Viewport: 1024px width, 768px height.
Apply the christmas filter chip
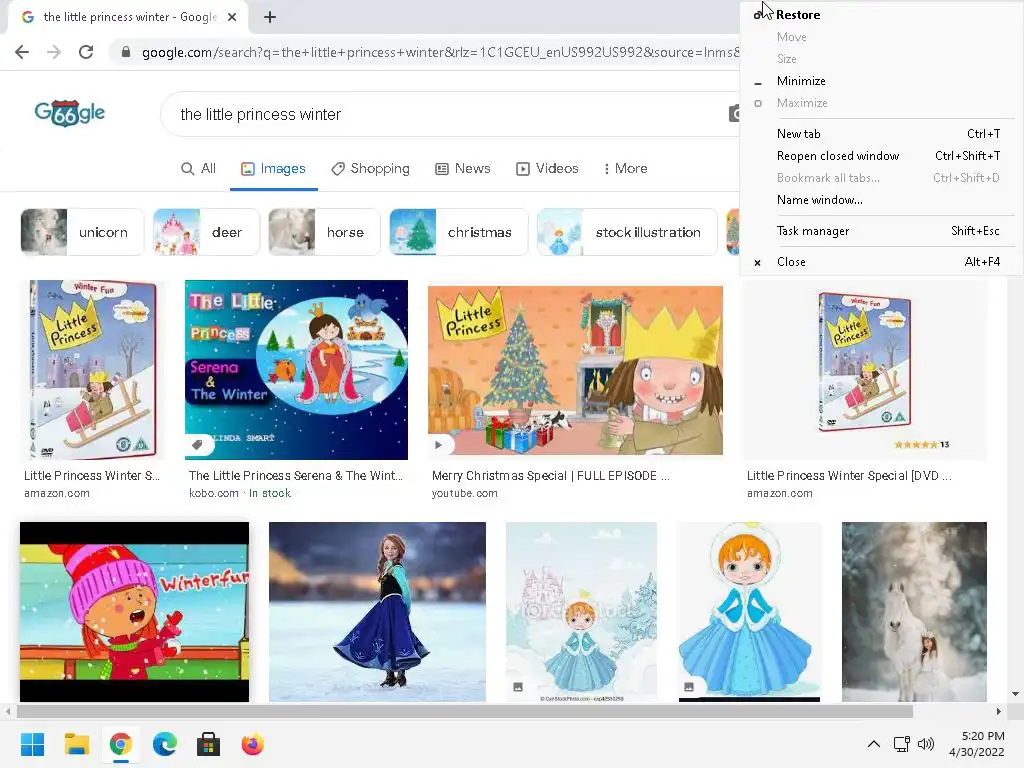[x=458, y=232]
